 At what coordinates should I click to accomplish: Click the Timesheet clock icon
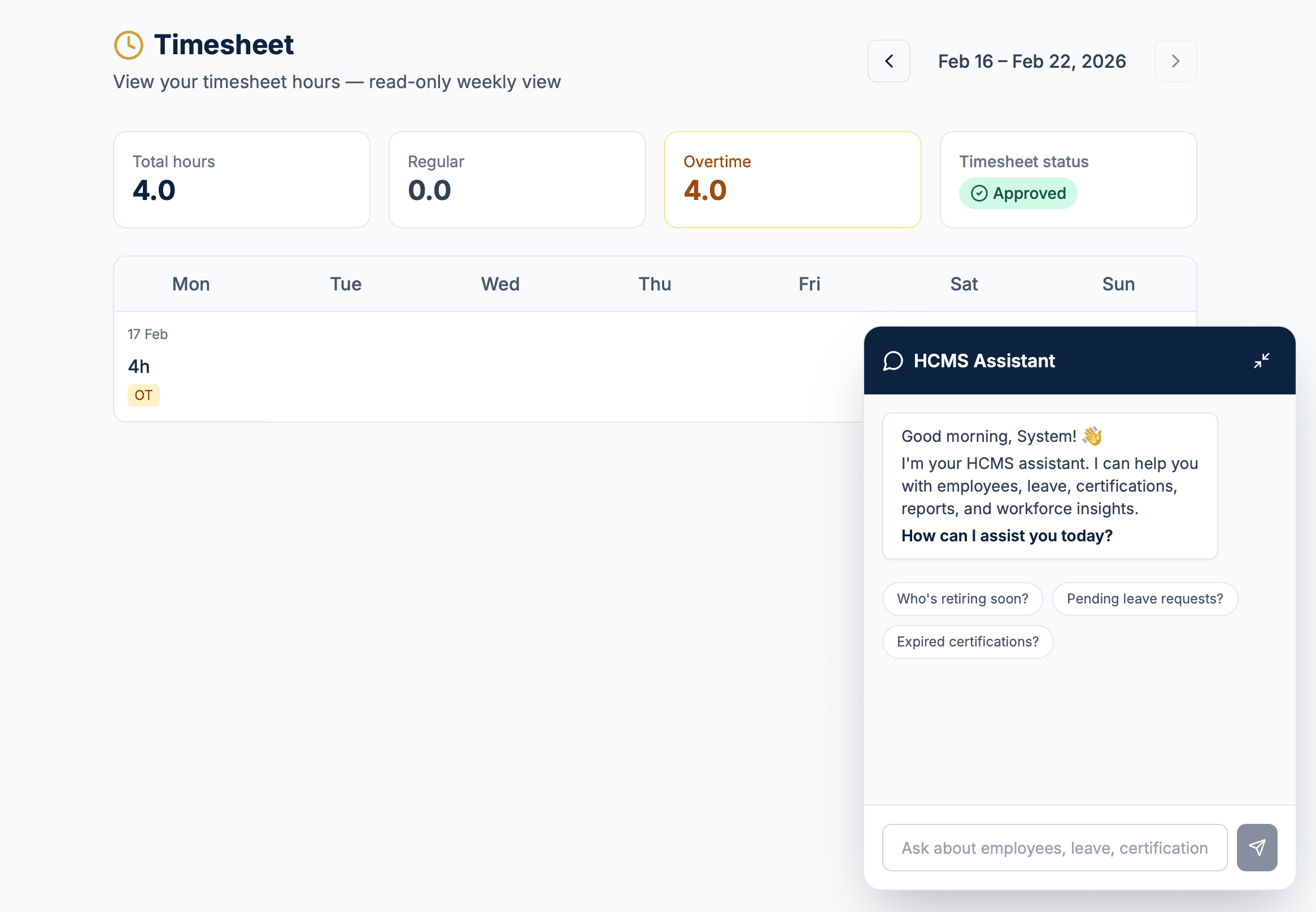pos(129,45)
